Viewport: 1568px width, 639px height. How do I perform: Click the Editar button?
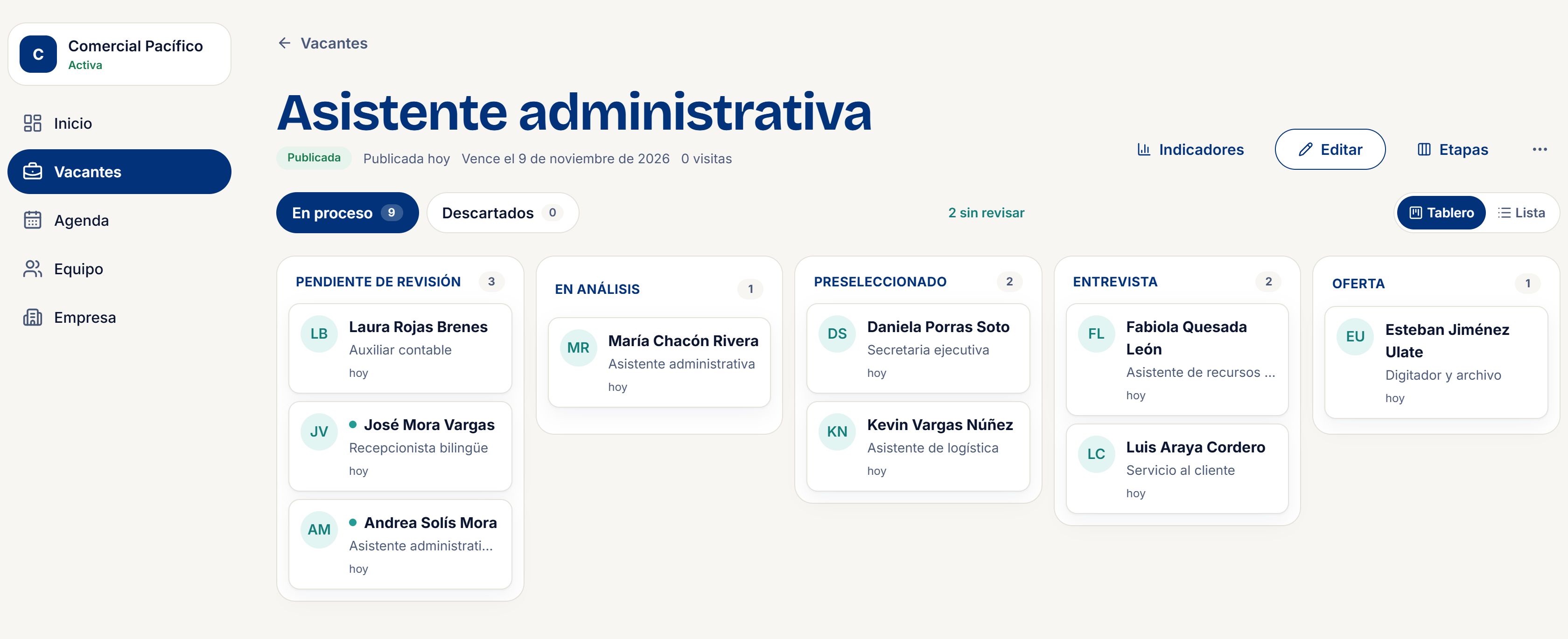[x=1330, y=149]
